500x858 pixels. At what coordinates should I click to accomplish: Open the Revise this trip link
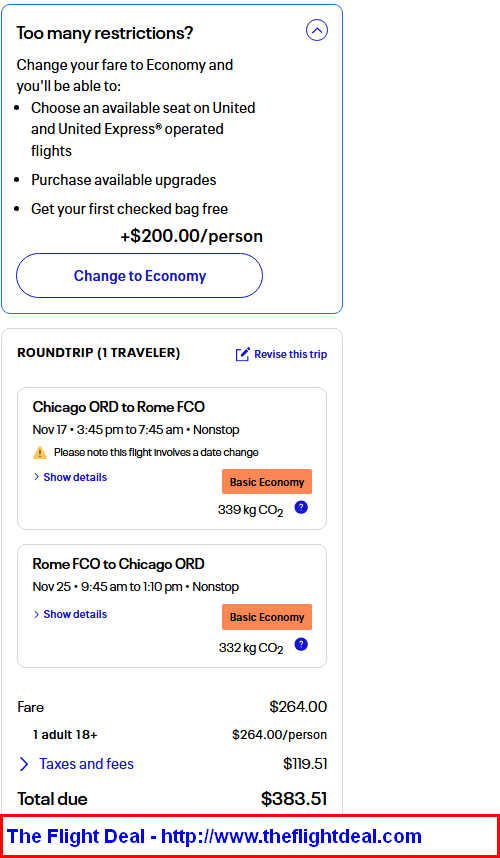[x=290, y=354]
